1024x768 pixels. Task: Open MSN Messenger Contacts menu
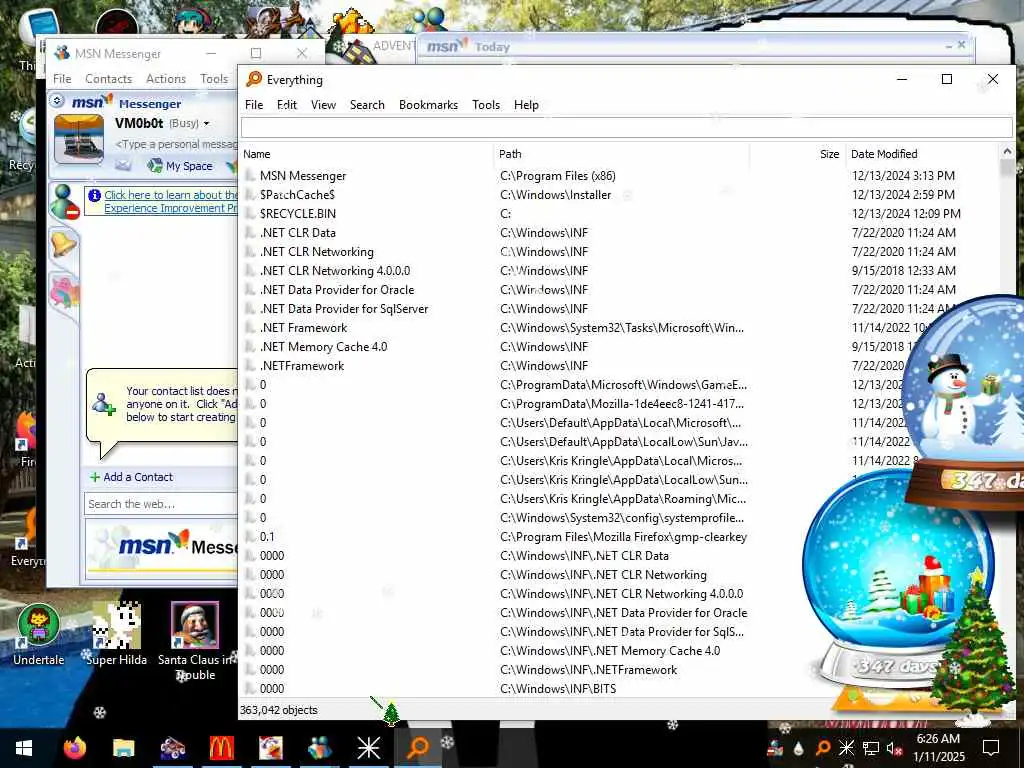[x=108, y=78]
